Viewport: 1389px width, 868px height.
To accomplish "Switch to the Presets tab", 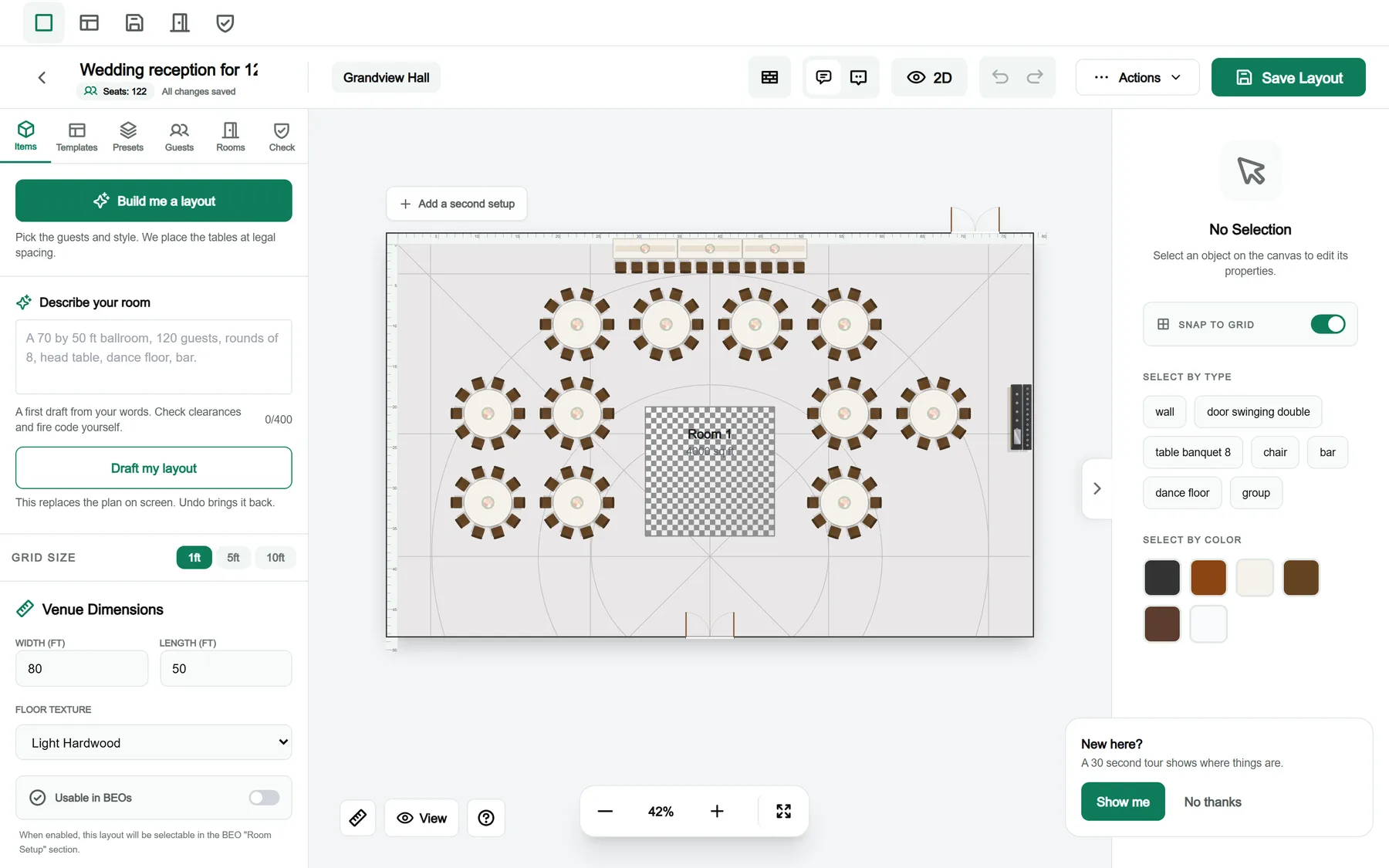I will [x=128, y=137].
